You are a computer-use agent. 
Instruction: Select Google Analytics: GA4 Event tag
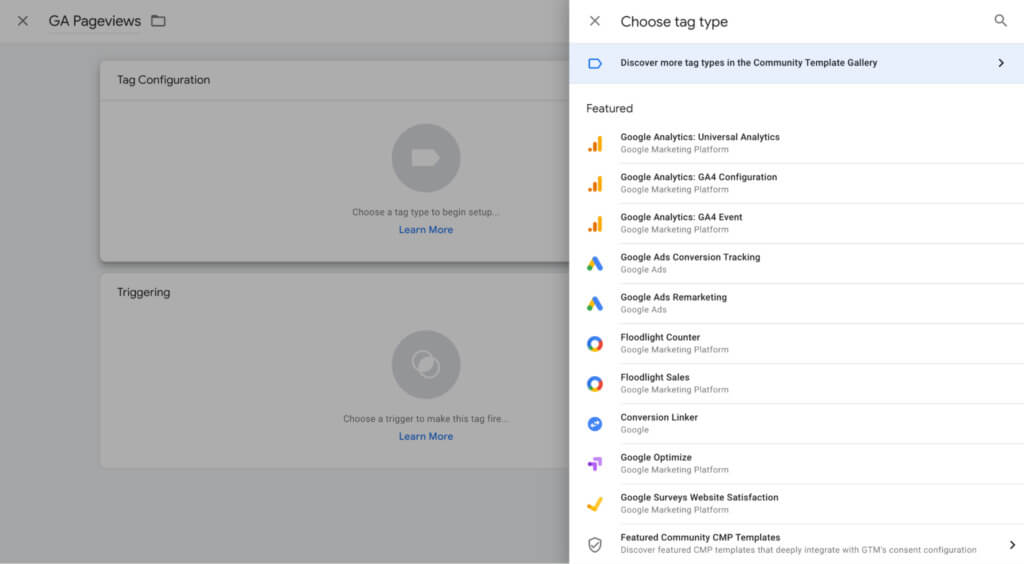[x=681, y=218]
